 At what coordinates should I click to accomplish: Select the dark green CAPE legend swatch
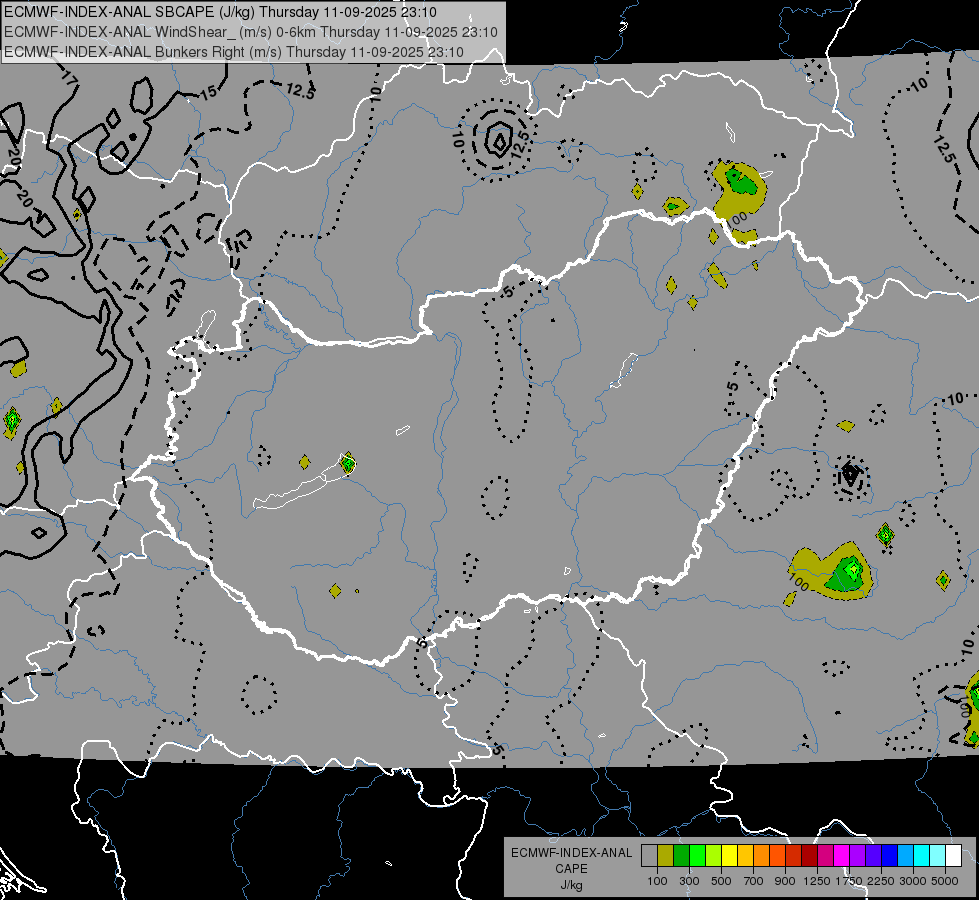pyautogui.click(x=681, y=855)
